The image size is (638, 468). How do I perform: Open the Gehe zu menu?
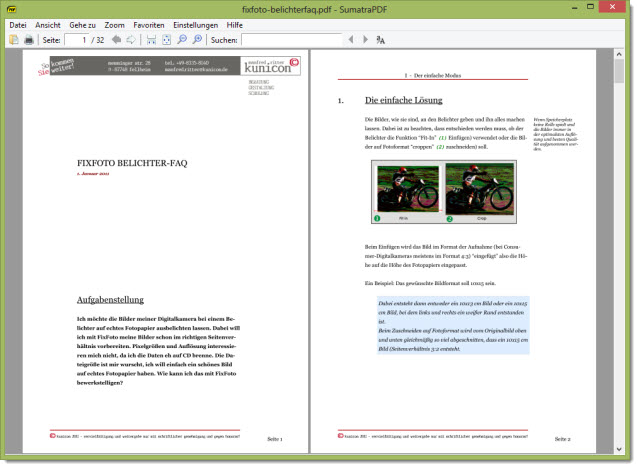pos(83,25)
